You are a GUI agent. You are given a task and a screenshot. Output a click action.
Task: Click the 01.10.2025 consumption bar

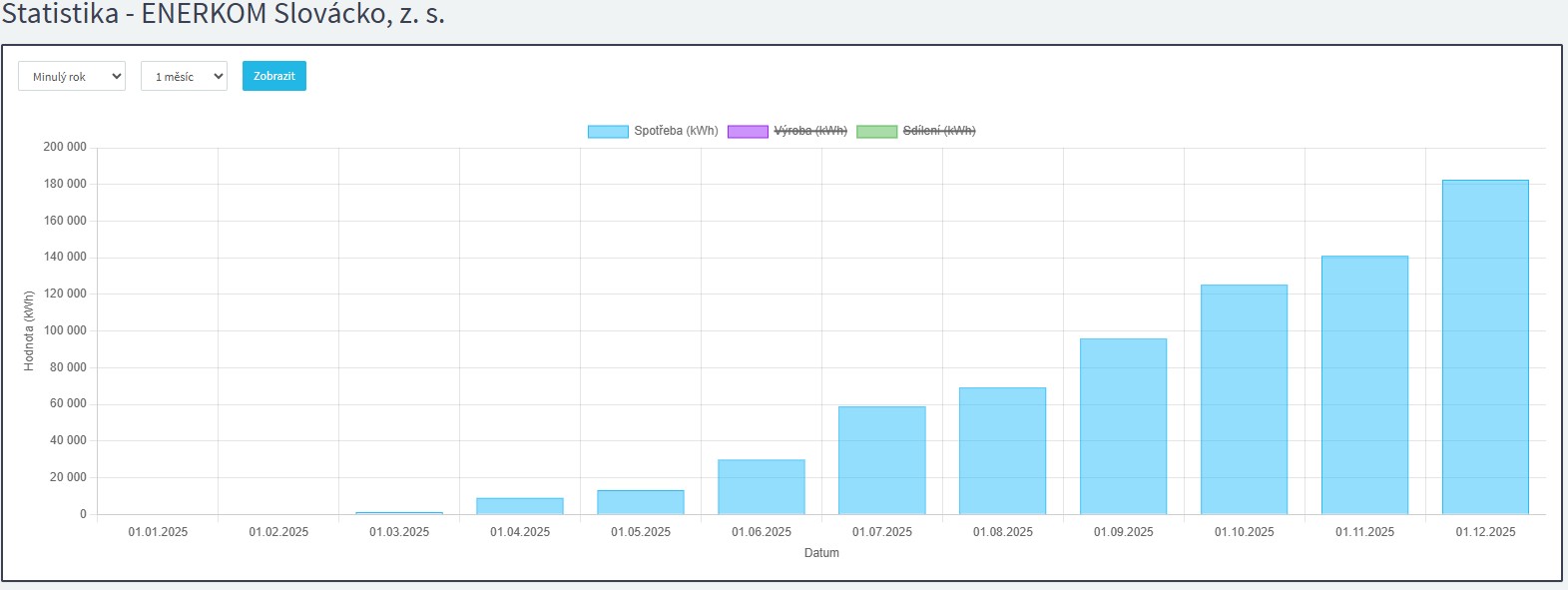(x=1244, y=399)
